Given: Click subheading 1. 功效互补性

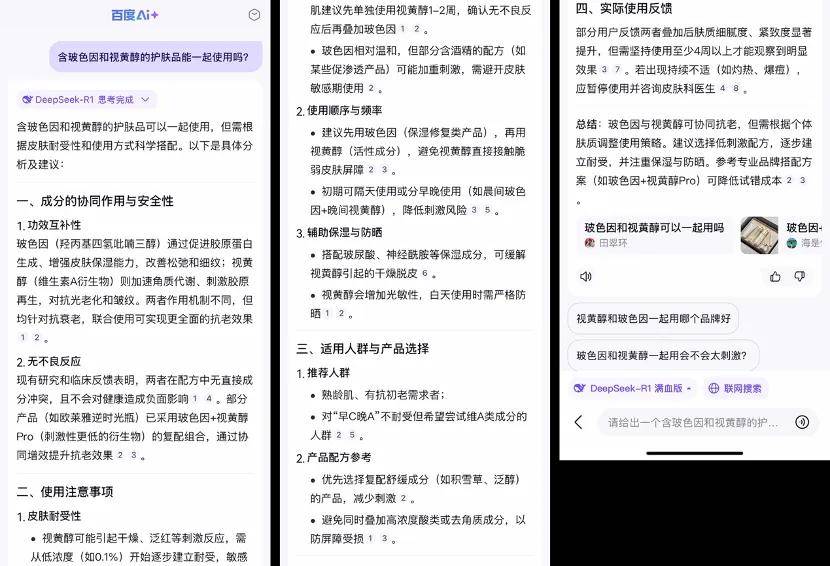Looking at the screenshot, I should pyautogui.click(x=49, y=225).
